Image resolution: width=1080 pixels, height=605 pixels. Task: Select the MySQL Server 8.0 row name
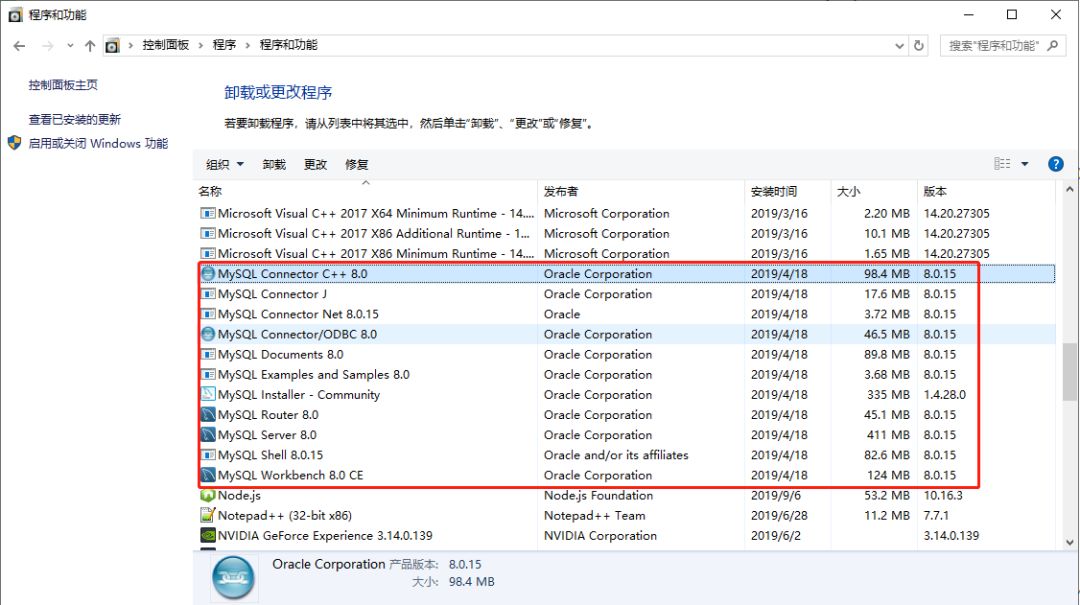[x=267, y=435]
